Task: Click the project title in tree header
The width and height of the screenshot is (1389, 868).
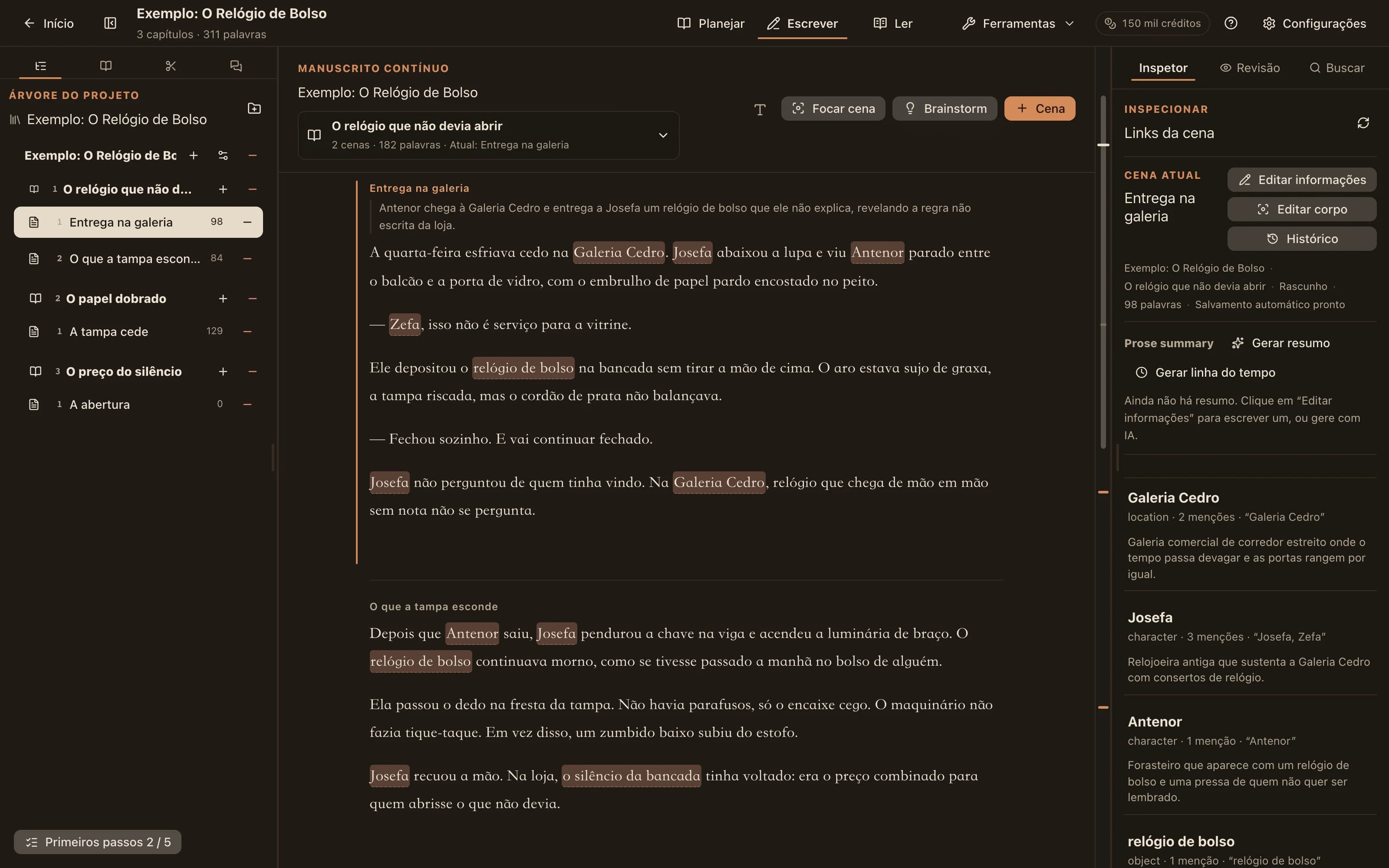Action: [116, 119]
